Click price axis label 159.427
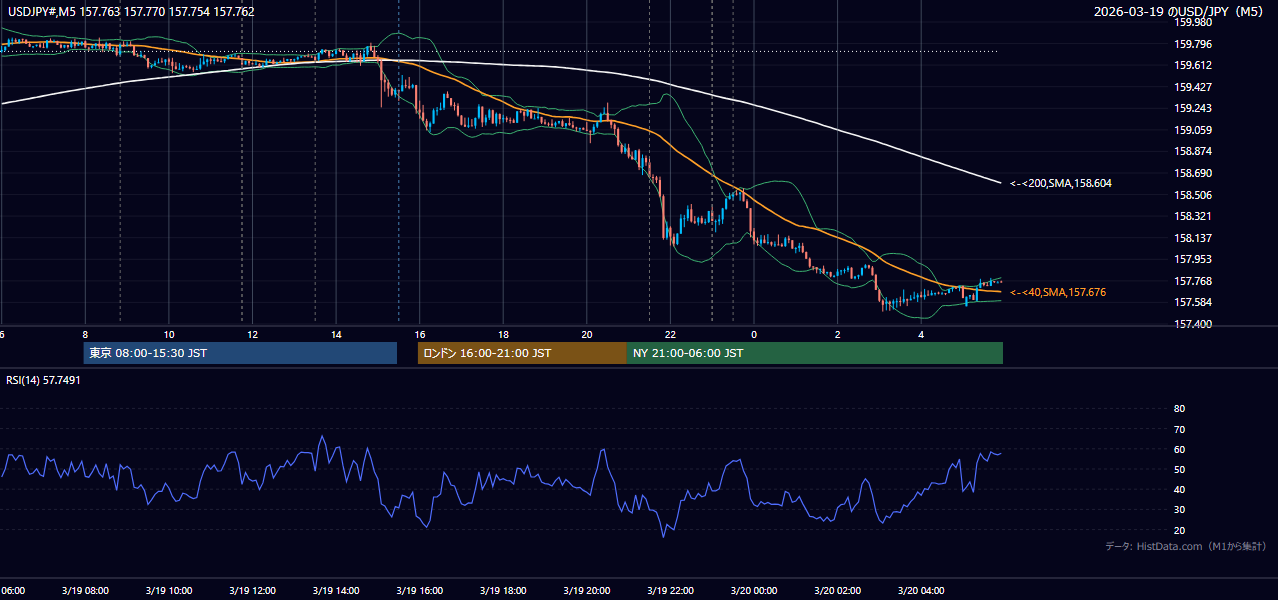The image size is (1278, 600). pyautogui.click(x=1193, y=87)
